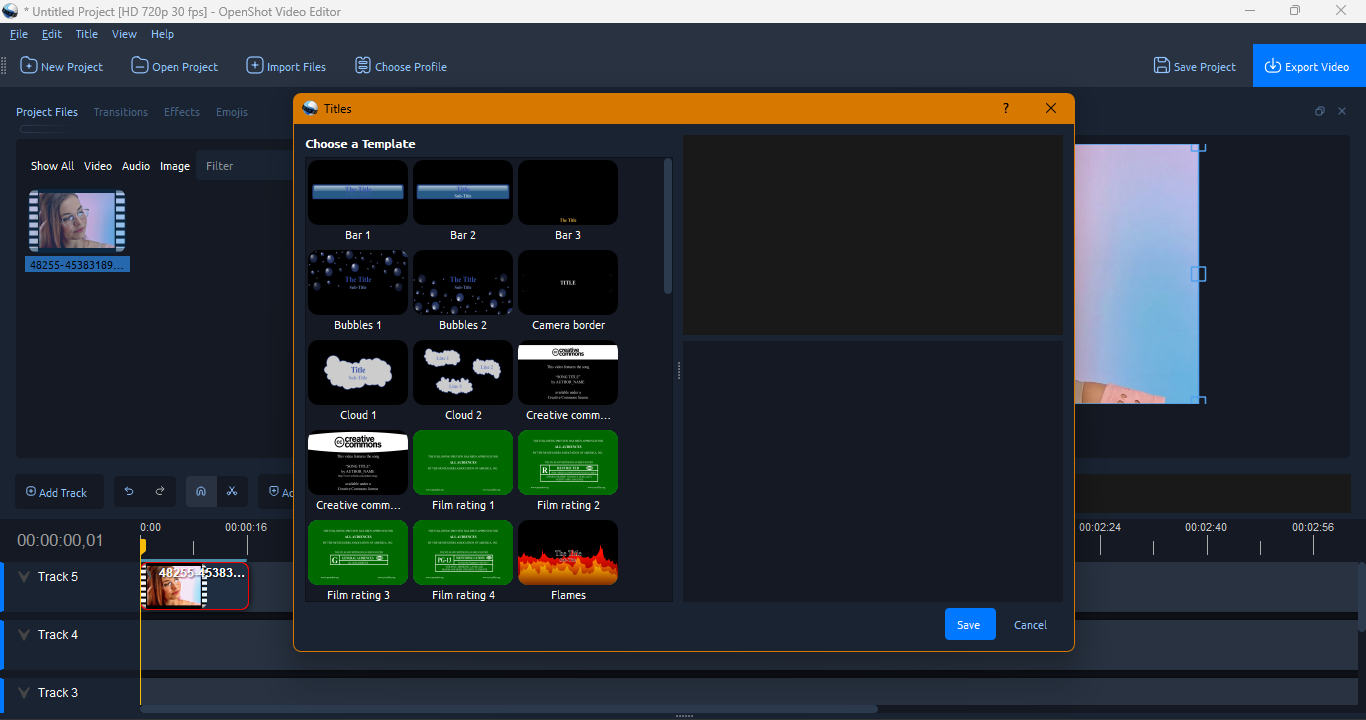1366x720 pixels.
Task: Choose the Bar 2 title template
Action: pos(463,201)
